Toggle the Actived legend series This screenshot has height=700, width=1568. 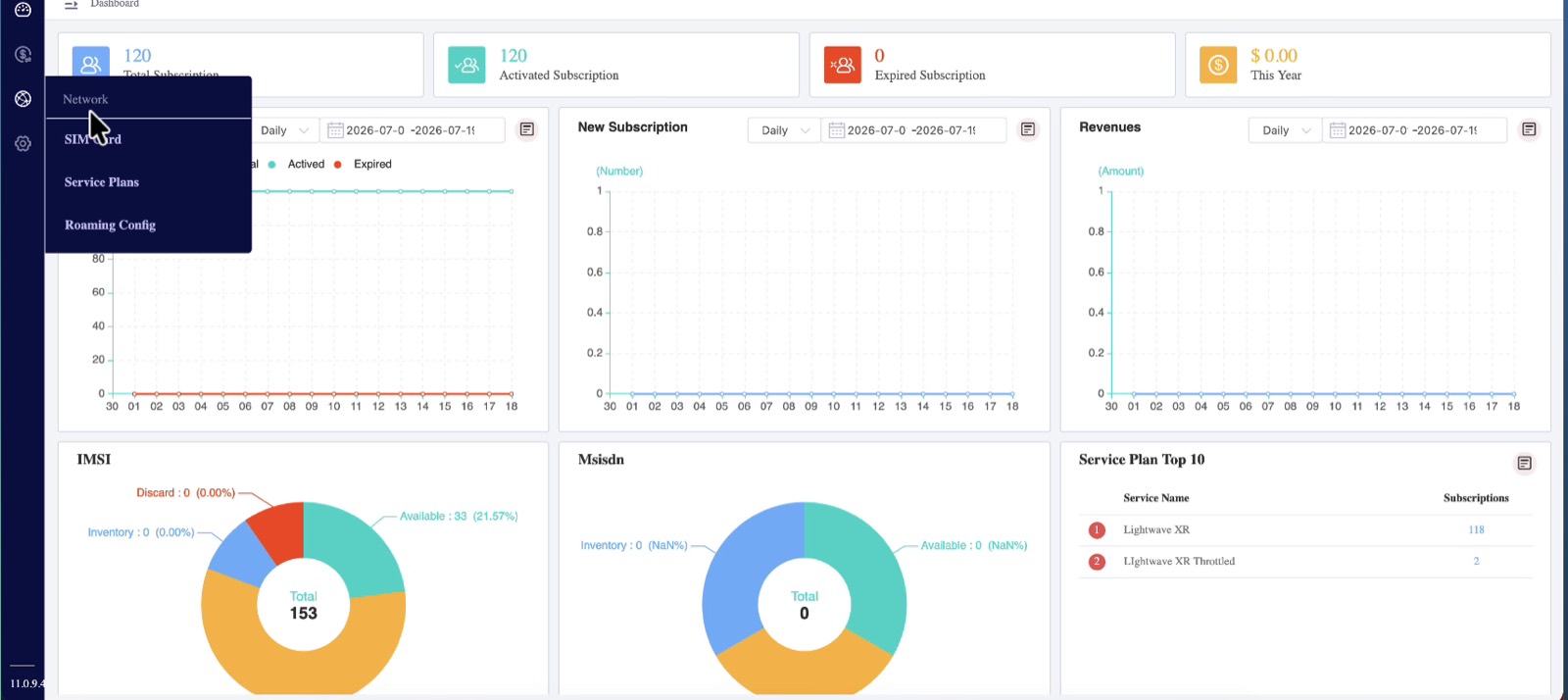296,164
